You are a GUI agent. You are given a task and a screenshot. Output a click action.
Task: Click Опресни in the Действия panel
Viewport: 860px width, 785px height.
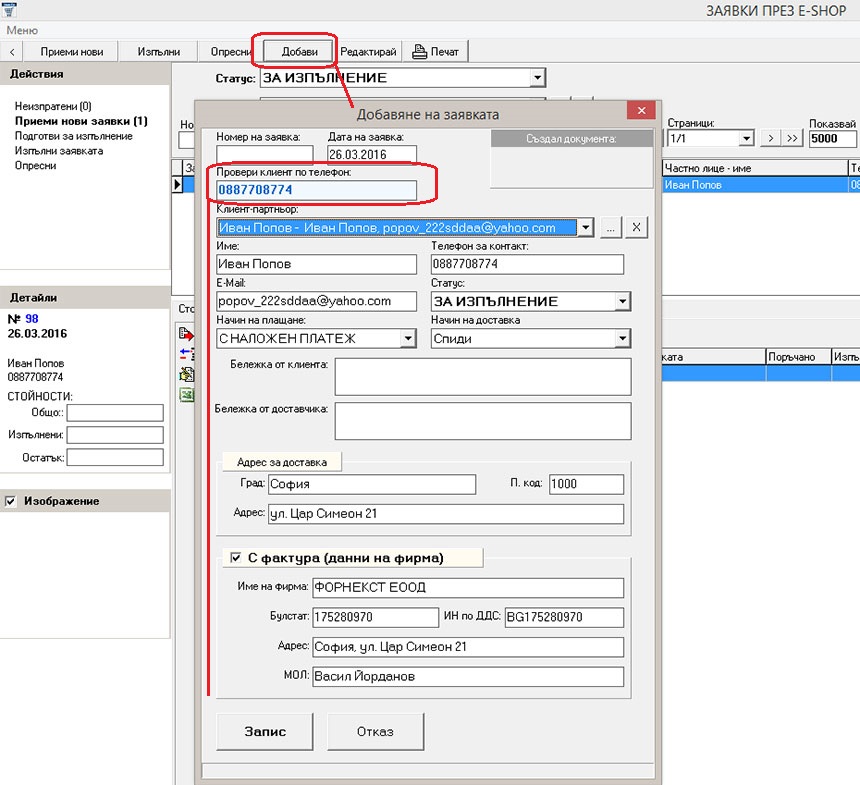[x=35, y=166]
